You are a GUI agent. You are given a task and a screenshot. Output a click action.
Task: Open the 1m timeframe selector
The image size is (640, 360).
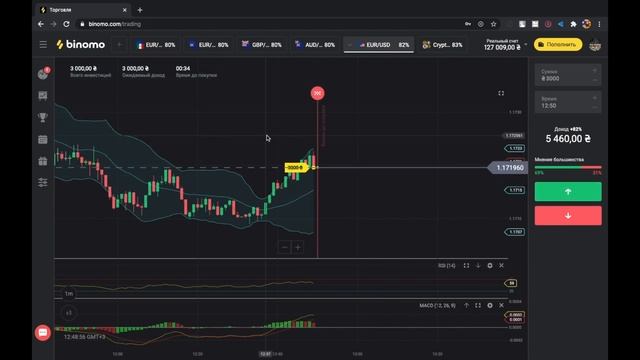point(69,294)
